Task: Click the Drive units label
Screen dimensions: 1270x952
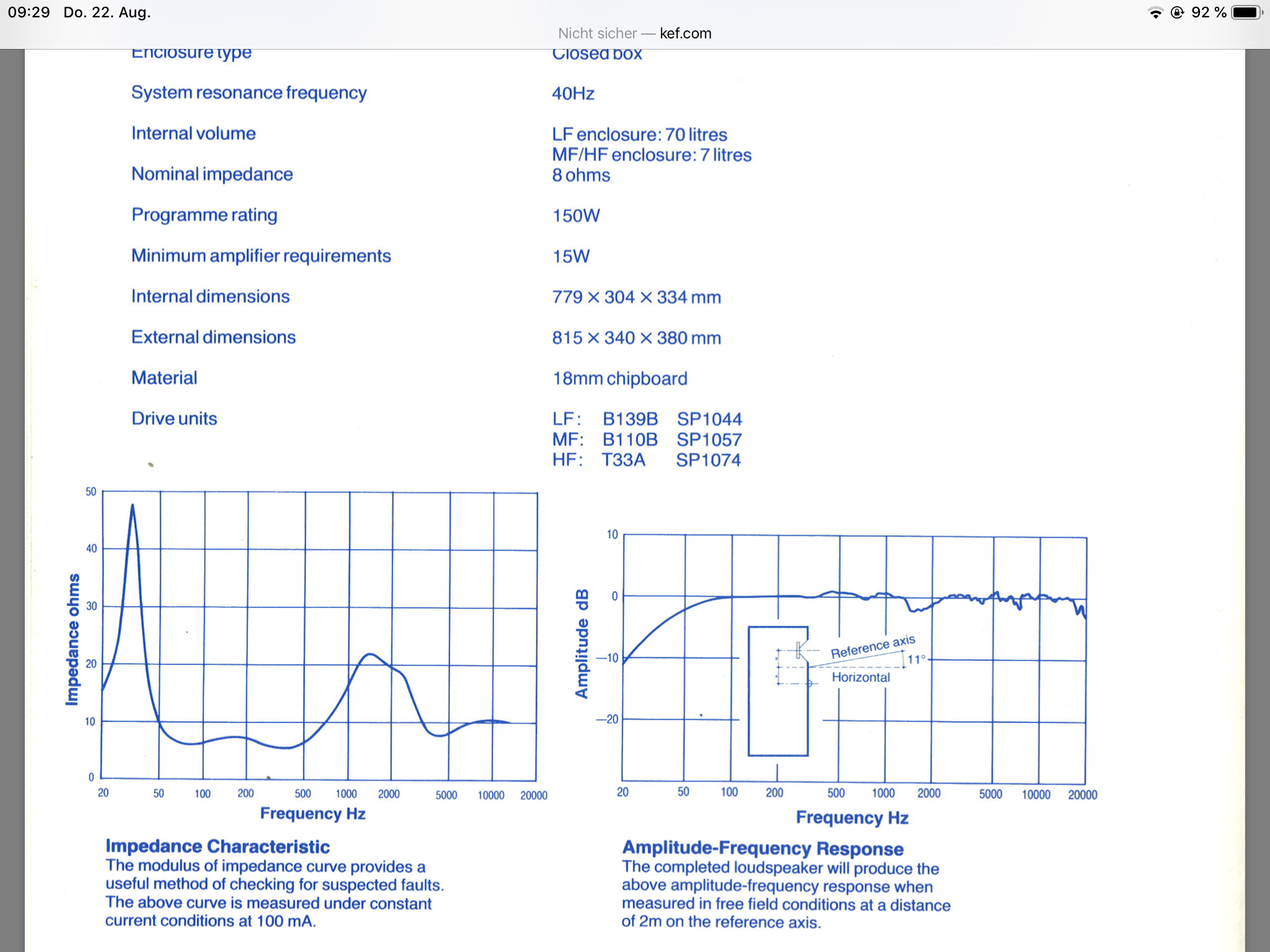Action: click(x=174, y=418)
